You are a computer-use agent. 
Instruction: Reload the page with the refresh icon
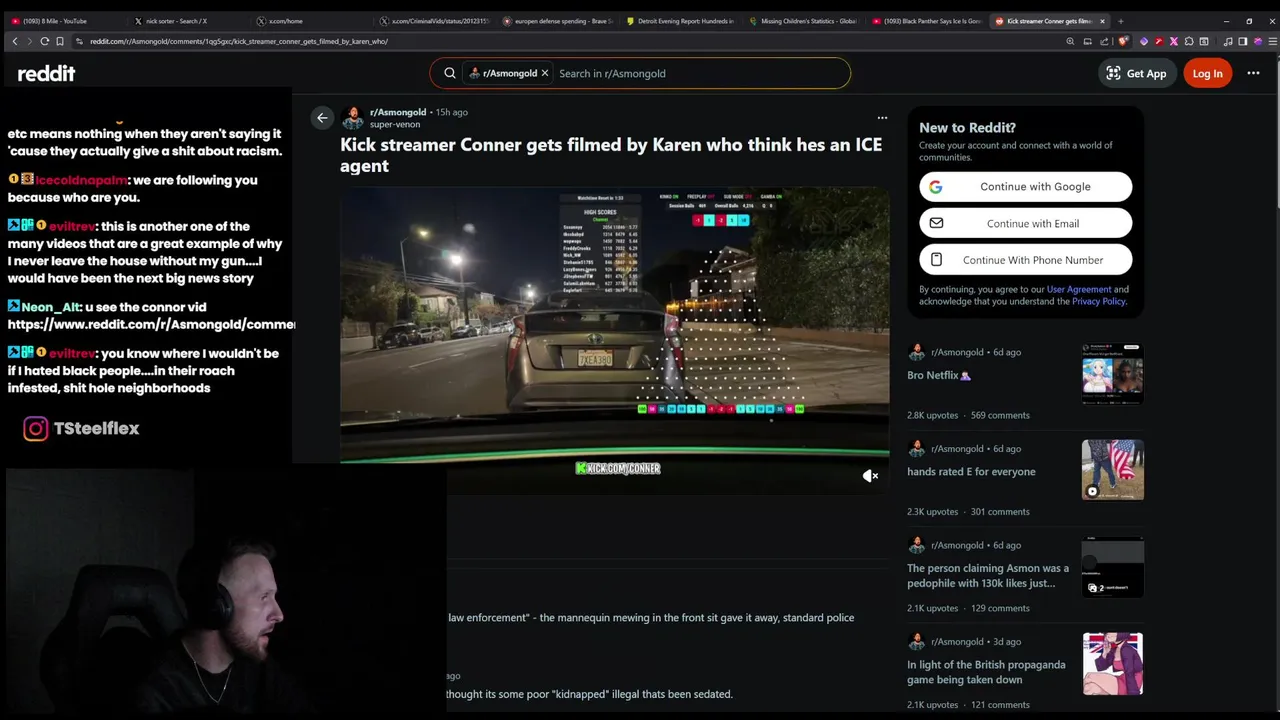pos(45,41)
